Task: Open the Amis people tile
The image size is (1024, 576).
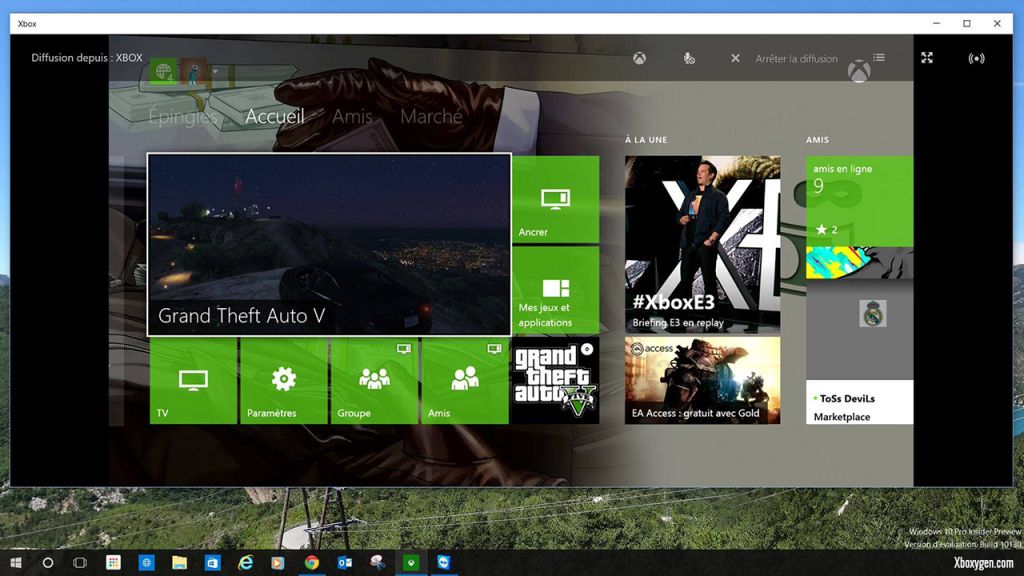Action: point(465,381)
